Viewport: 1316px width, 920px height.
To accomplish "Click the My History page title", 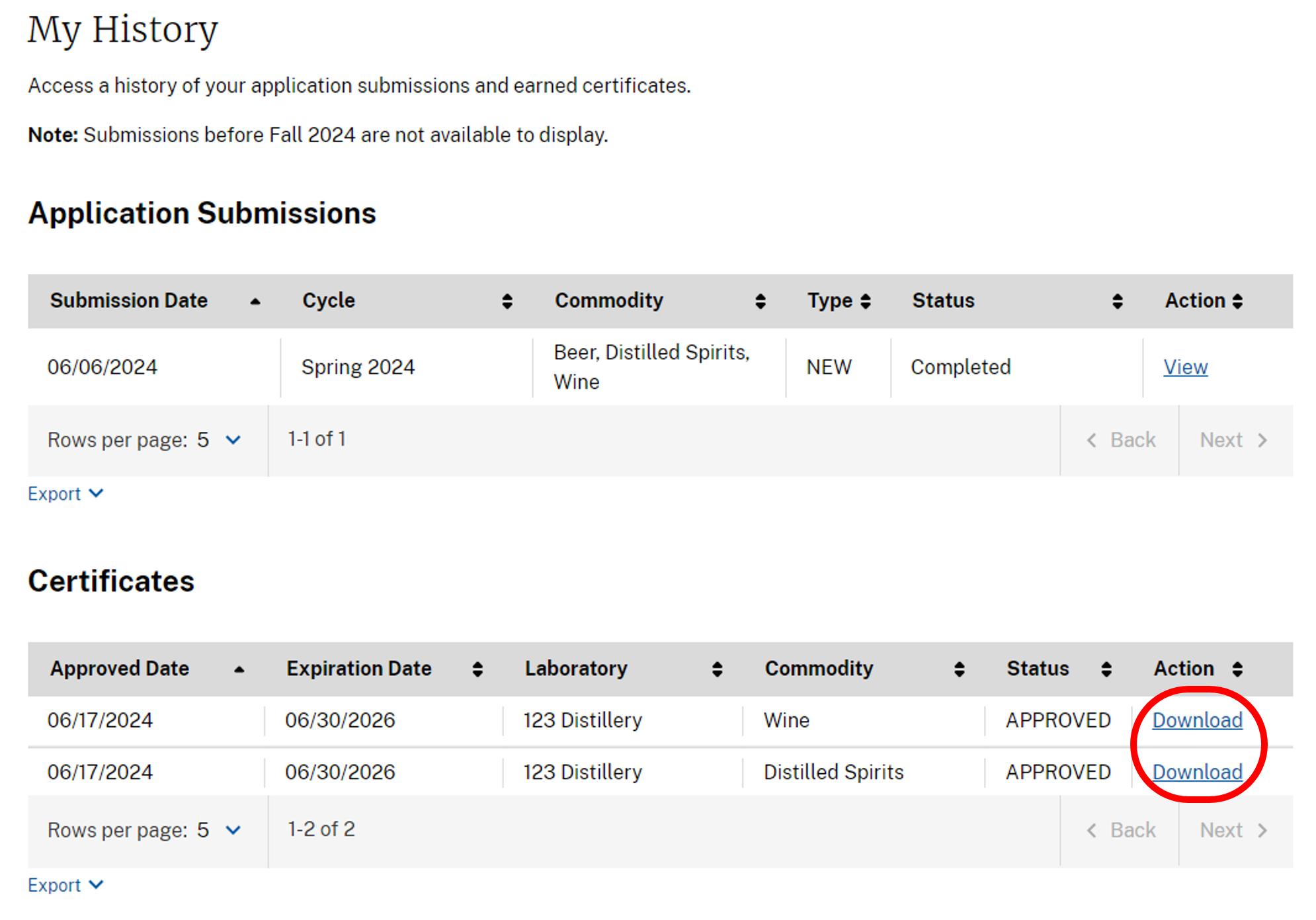I will click(123, 30).
